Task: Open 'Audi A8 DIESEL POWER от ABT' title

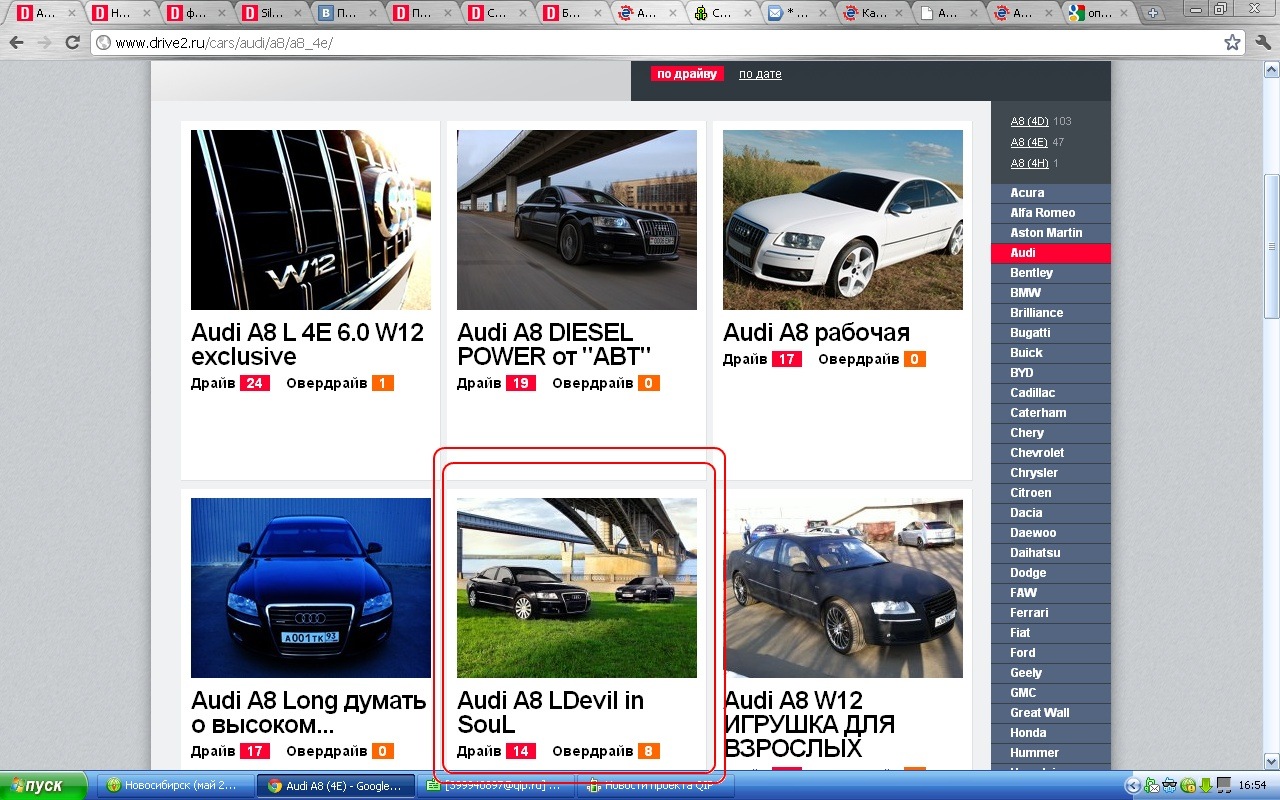Action: point(554,344)
